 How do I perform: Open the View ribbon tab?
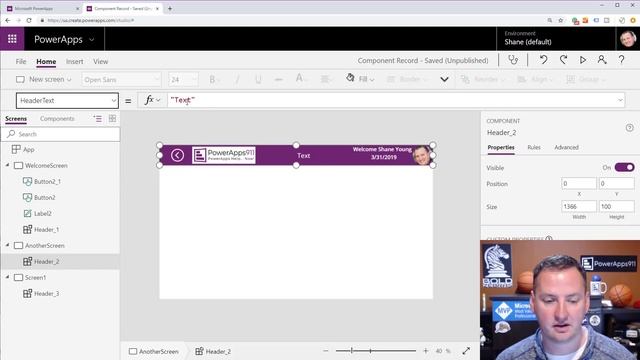point(100,61)
